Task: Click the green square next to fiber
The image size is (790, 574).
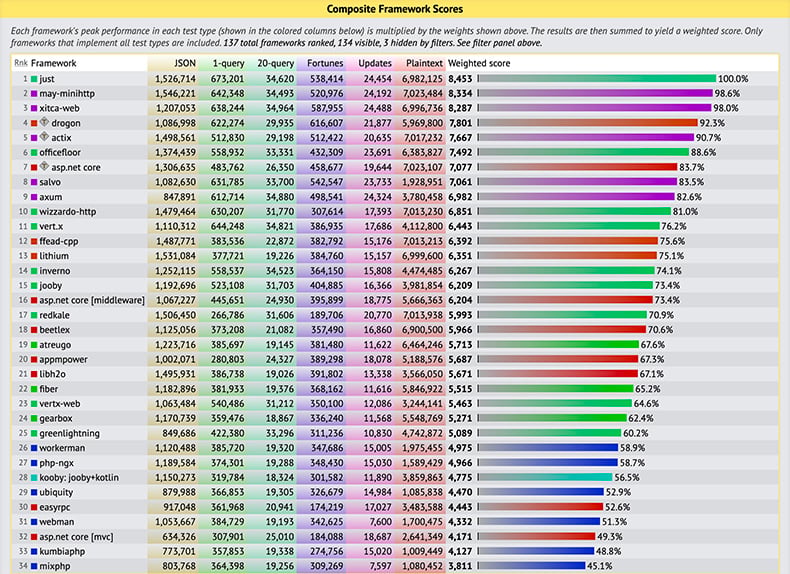Action: pyautogui.click(x=34, y=389)
